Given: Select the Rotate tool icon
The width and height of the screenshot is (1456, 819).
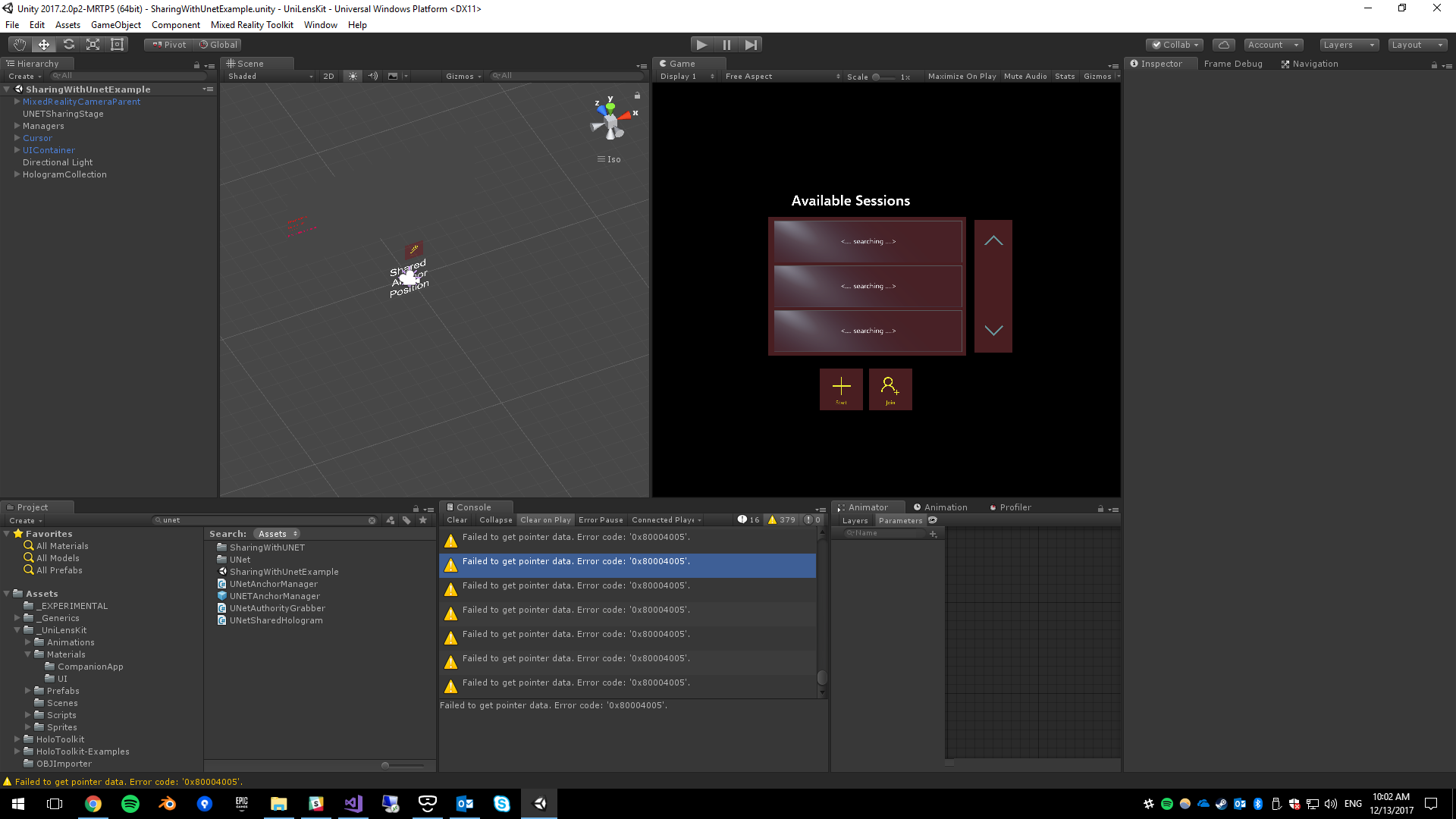Looking at the screenshot, I should click(x=68, y=45).
